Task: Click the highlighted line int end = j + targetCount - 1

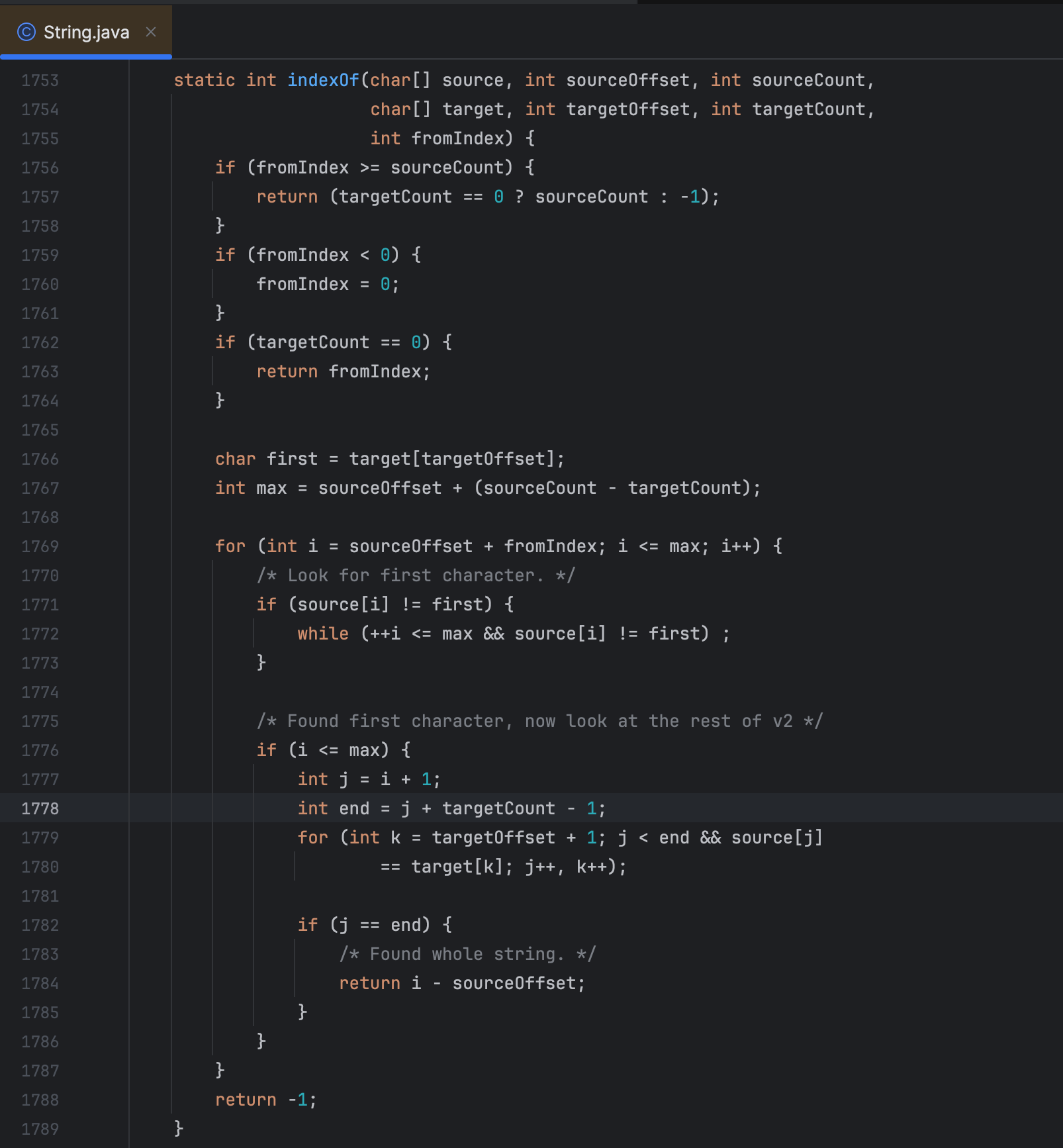Action: [450, 808]
